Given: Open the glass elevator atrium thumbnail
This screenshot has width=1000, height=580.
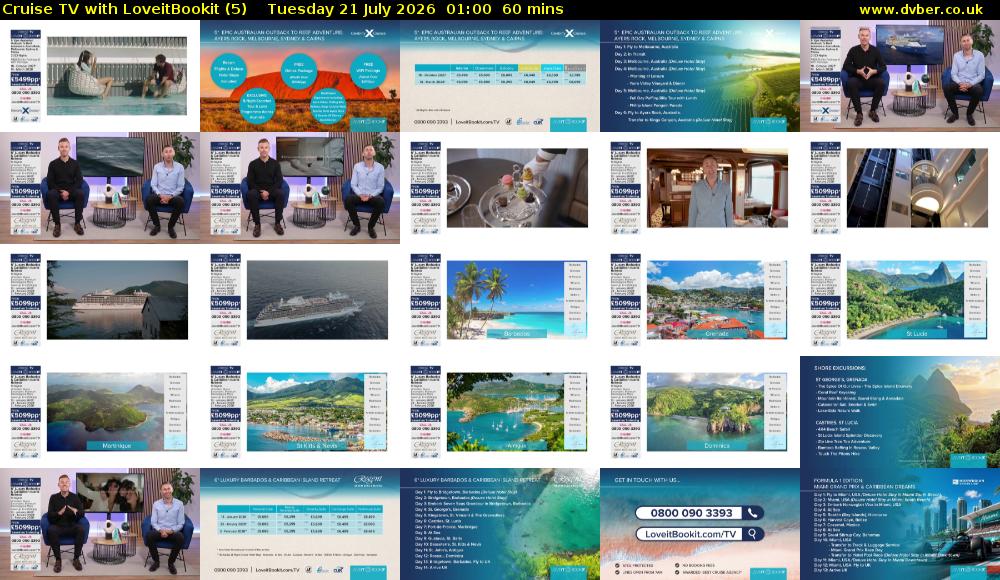Looking at the screenshot, I should pyautogui.click(x=900, y=188).
